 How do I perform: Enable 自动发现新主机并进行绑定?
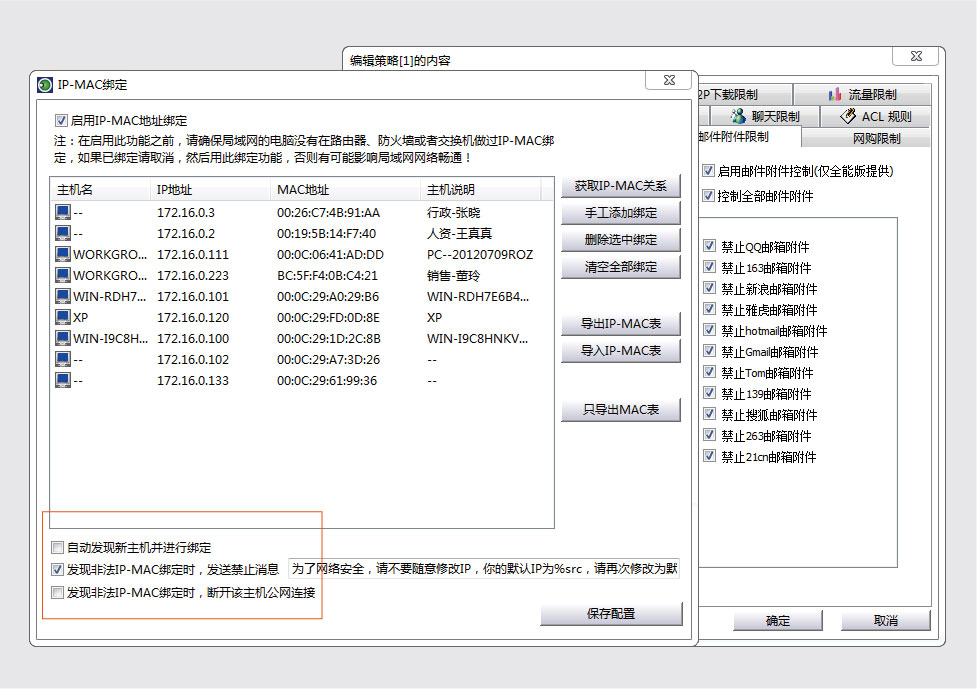click(x=57, y=545)
